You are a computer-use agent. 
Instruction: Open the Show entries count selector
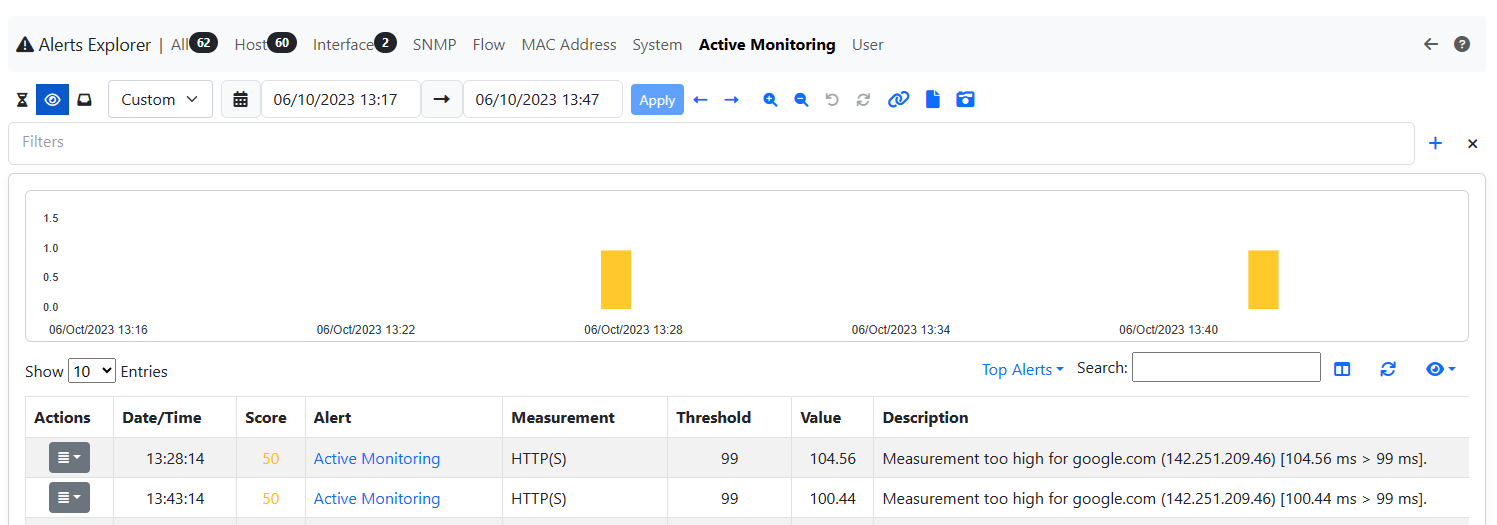92,371
